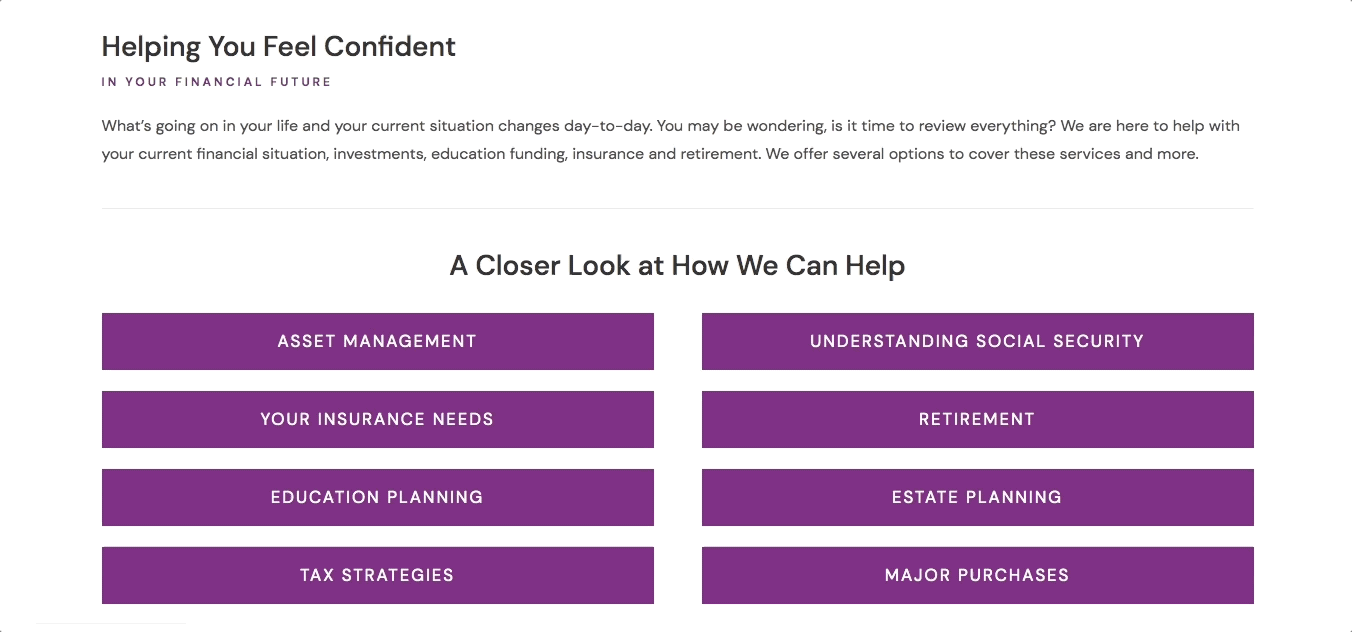Click the Understanding Social Security button

(977, 341)
